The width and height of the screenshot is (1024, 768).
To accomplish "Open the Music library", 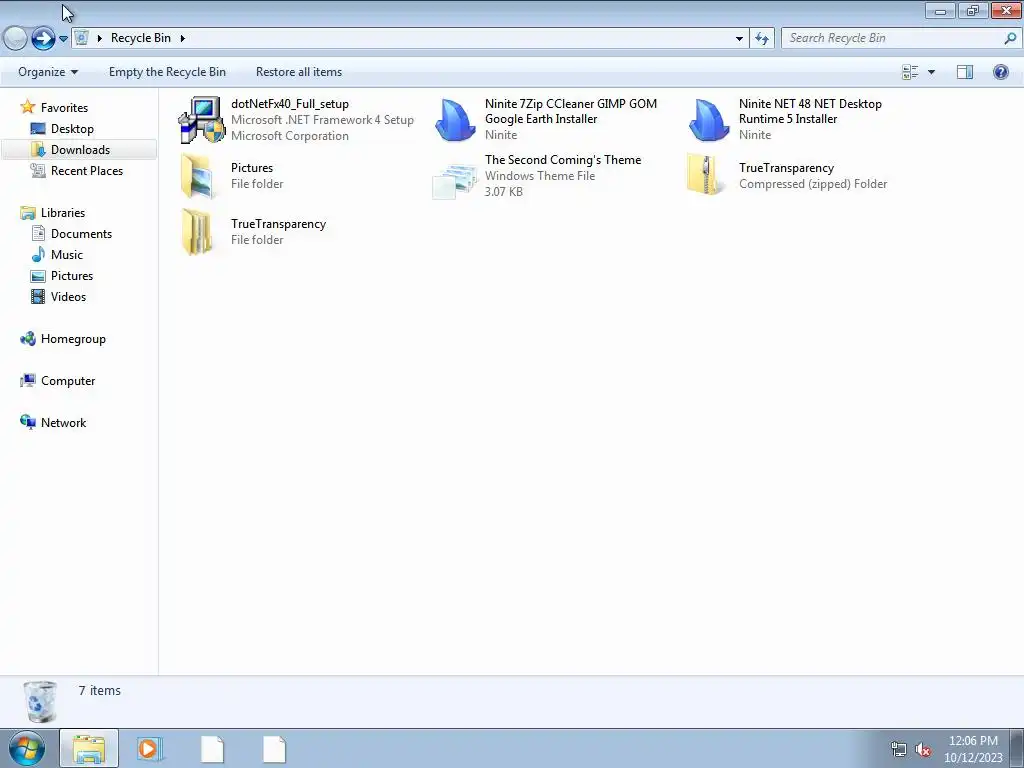I will pos(67,254).
